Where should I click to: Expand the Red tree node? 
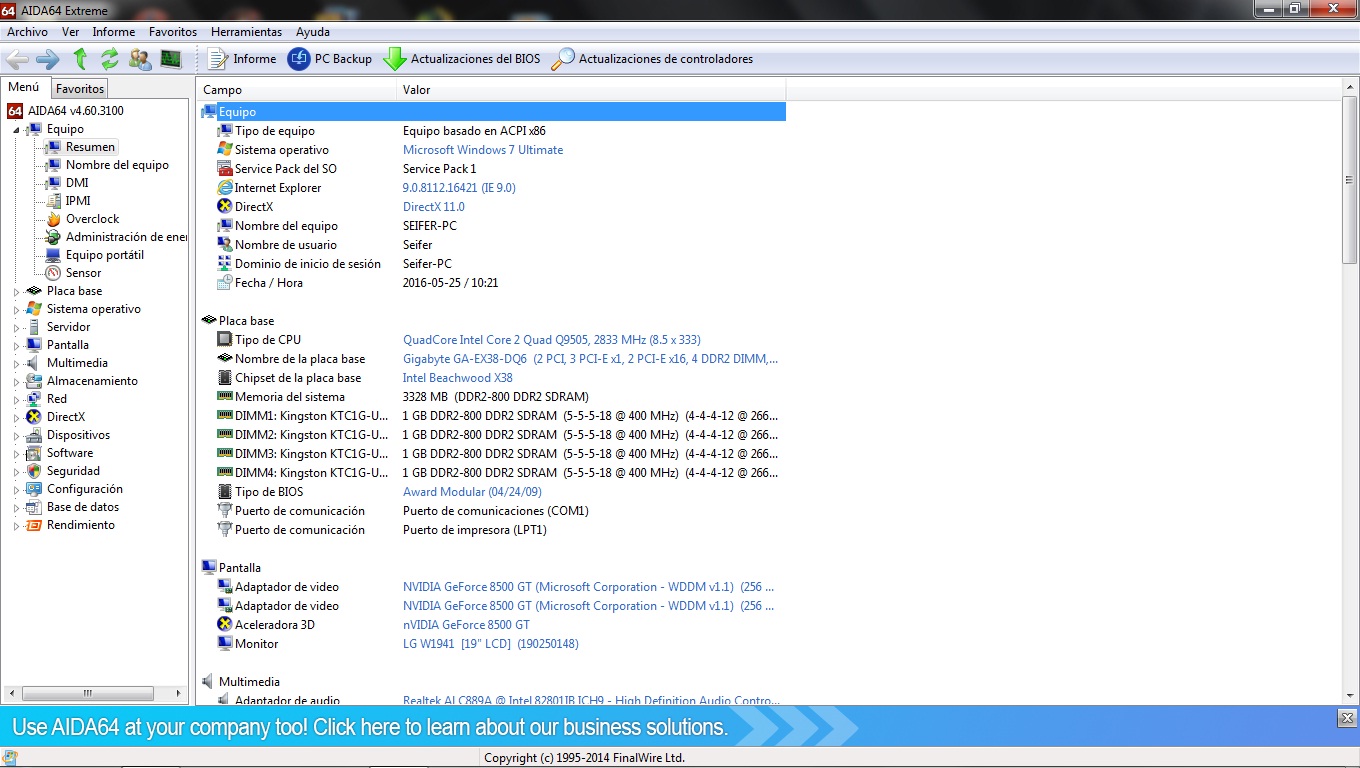tap(16, 399)
